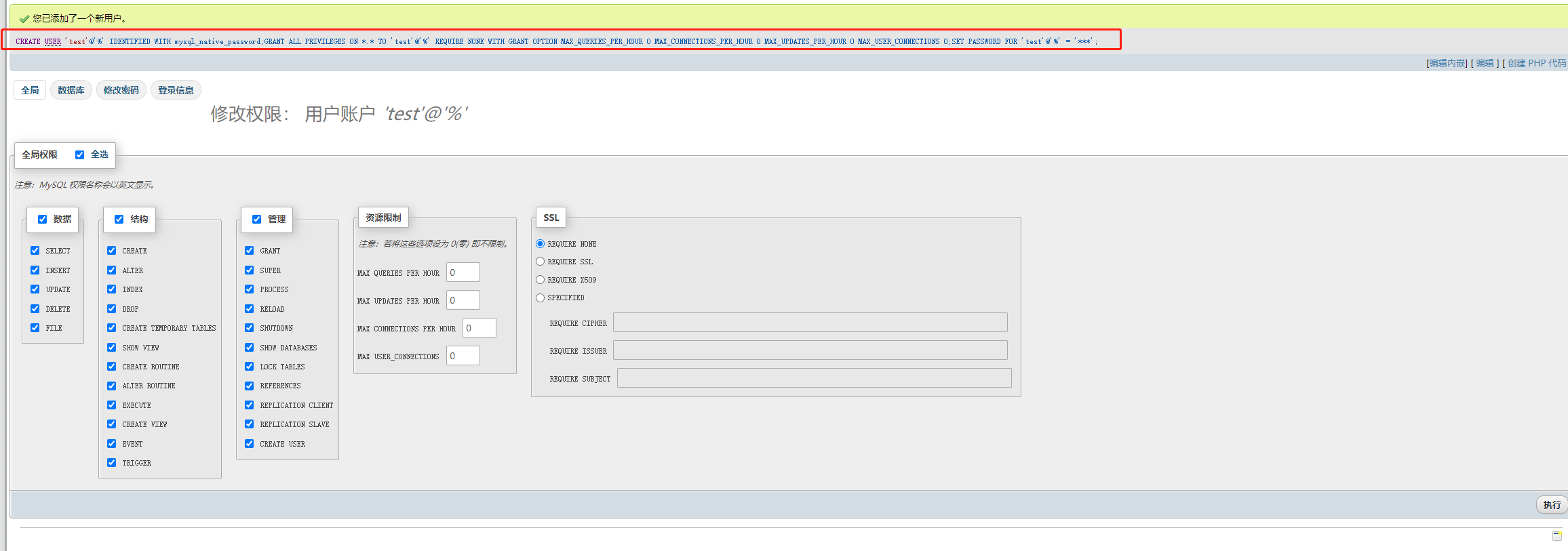The image size is (1568, 551).
Task: Toggle the 管理 group checkbox
Action: point(256,219)
